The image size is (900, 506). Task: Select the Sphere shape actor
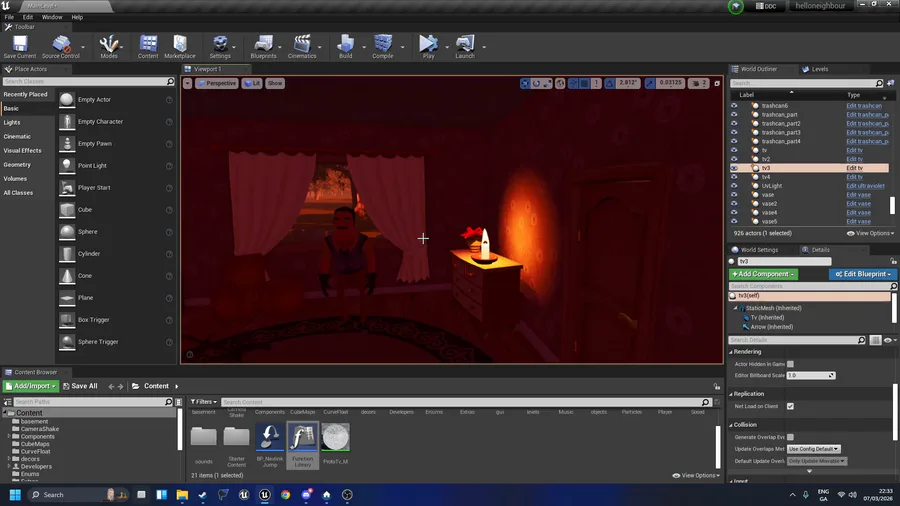point(116,232)
